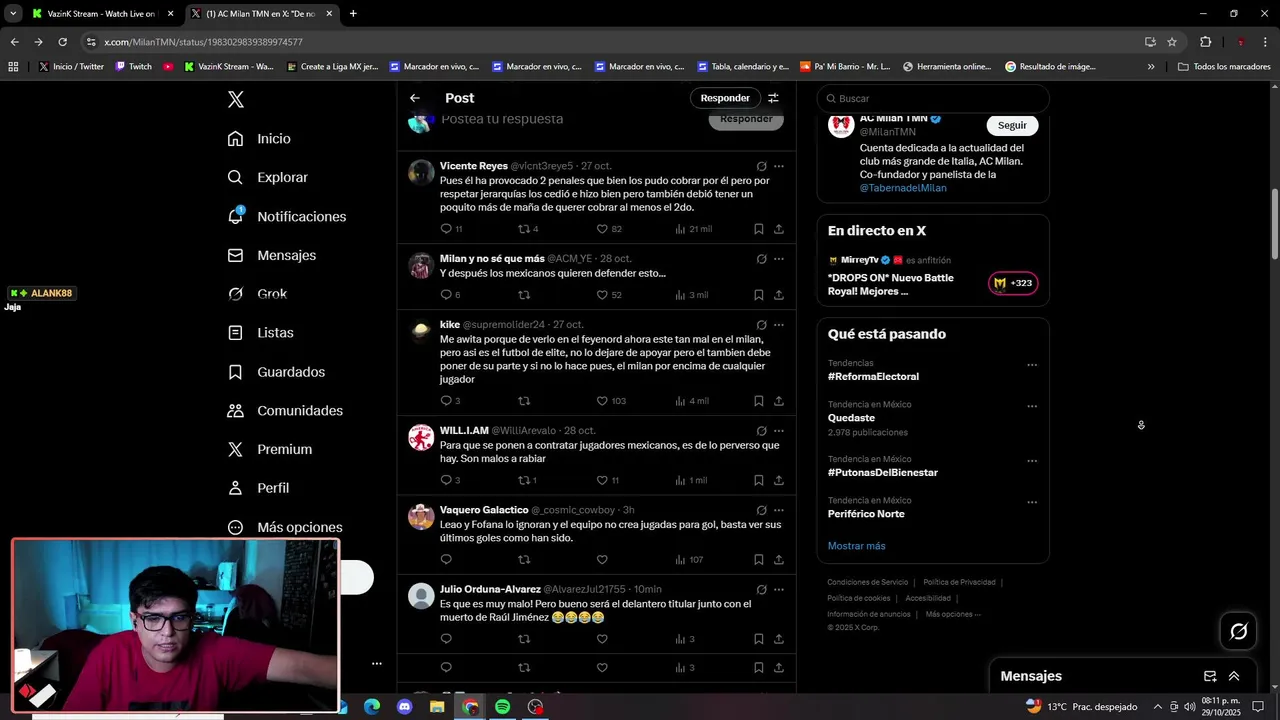Expand Más opciones in the sidebar
The height and width of the screenshot is (720, 1280).
coord(285,527)
